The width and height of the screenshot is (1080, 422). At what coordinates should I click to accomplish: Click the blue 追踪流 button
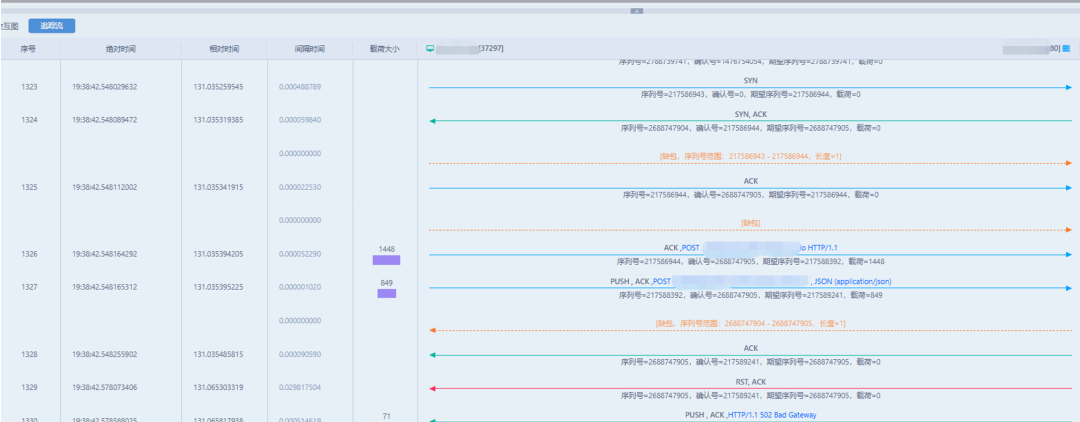(x=52, y=26)
